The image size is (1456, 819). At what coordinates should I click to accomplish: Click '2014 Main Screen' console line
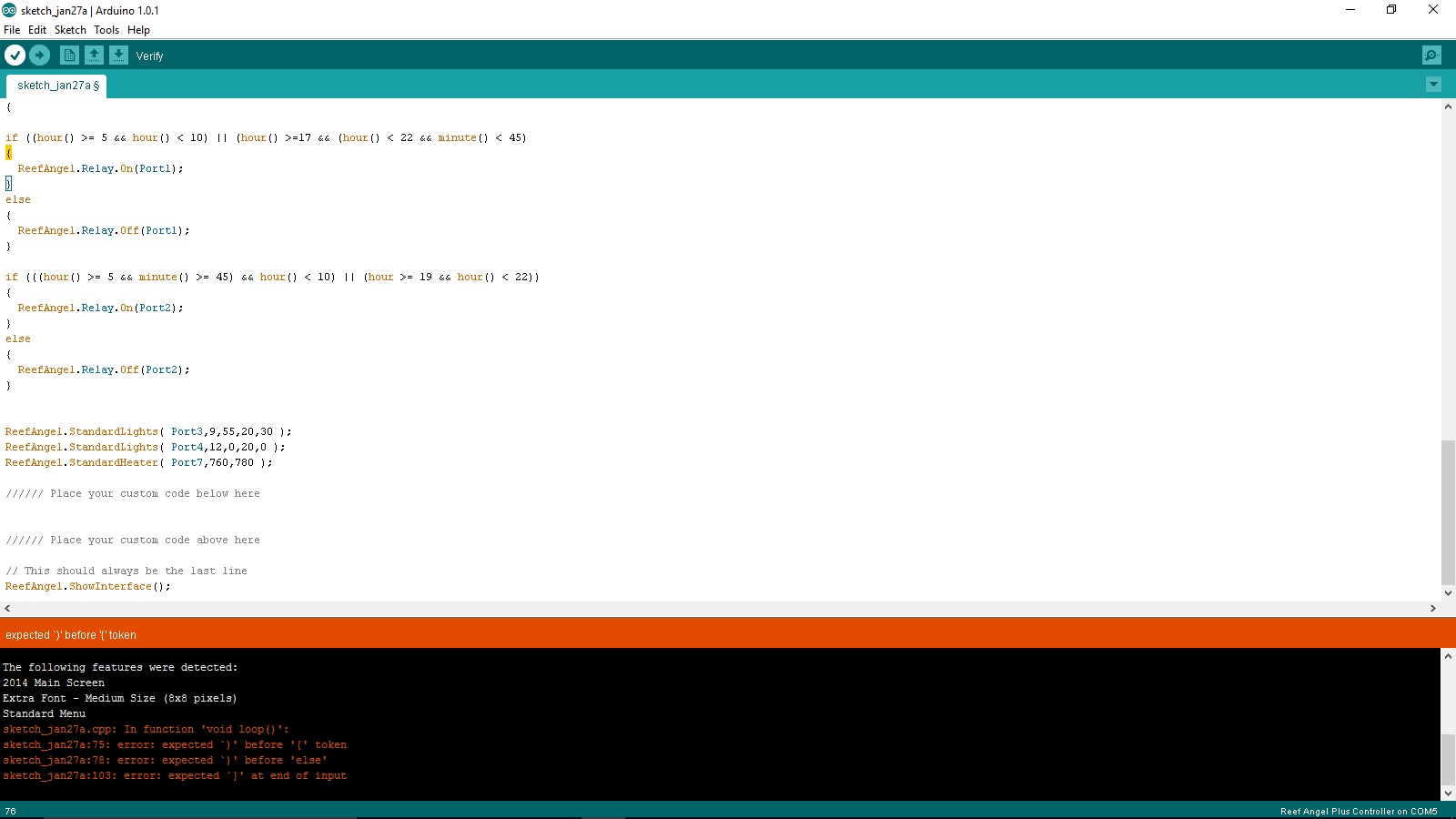coord(54,683)
